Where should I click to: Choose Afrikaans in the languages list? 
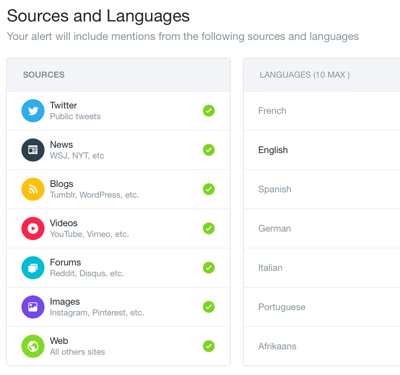pyautogui.click(x=322, y=346)
